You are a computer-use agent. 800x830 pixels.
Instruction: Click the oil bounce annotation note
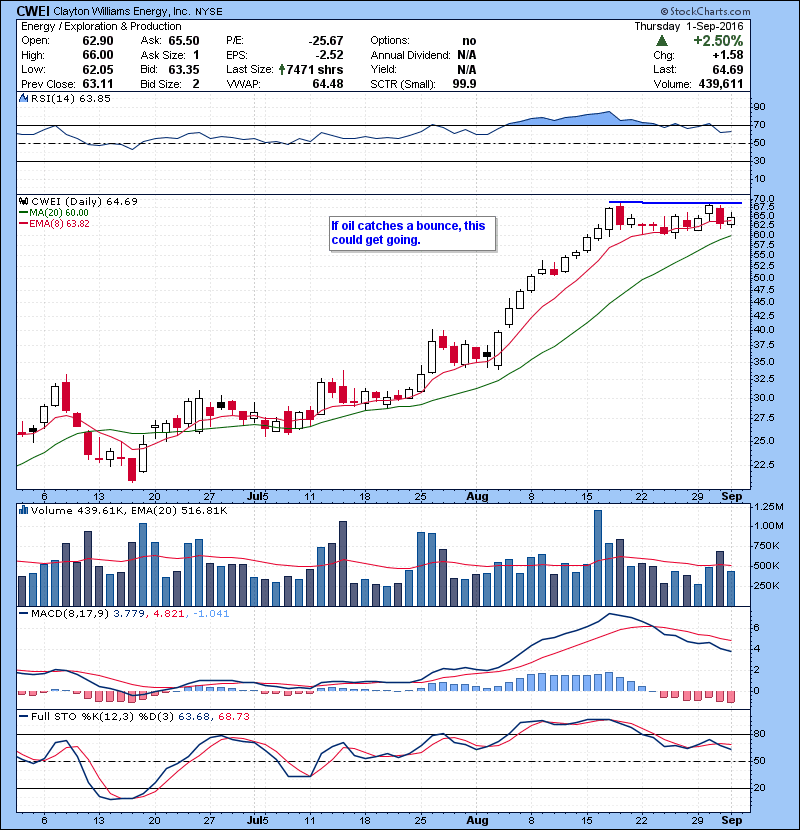[412, 233]
